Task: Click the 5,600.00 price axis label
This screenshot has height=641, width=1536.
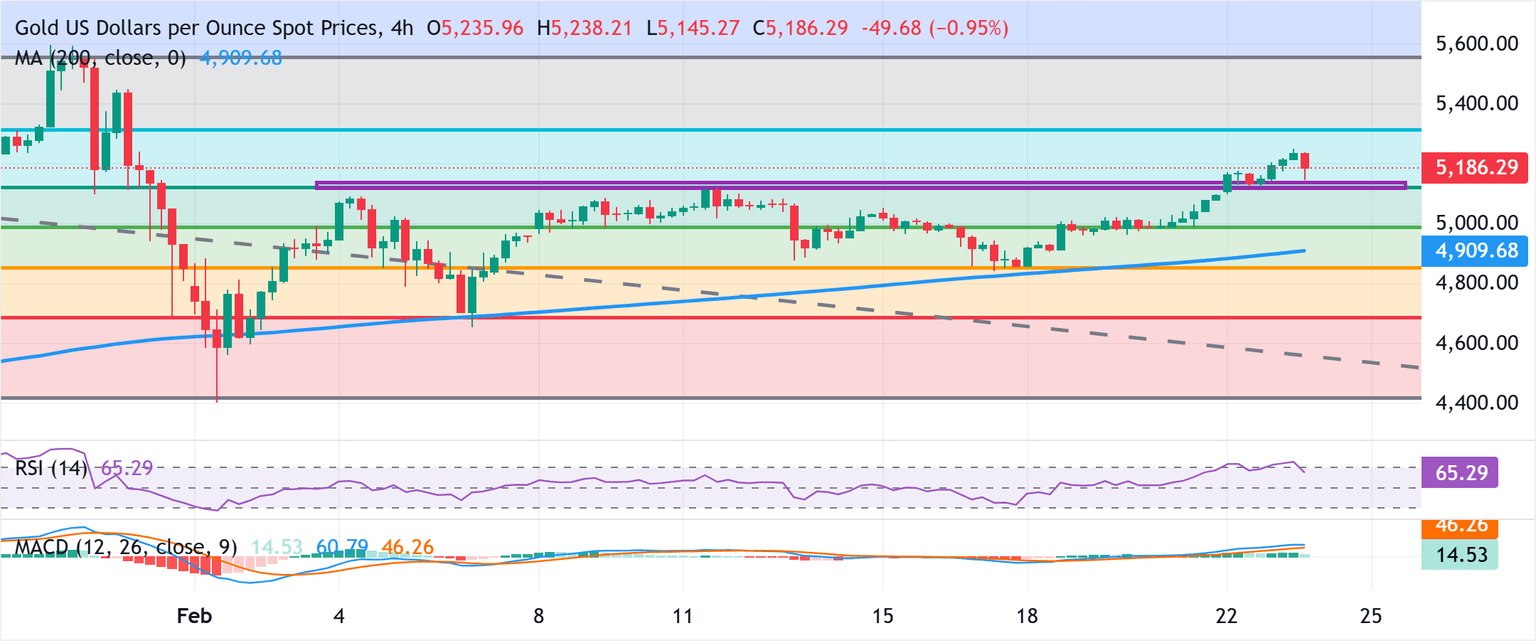Action: pos(1475,44)
